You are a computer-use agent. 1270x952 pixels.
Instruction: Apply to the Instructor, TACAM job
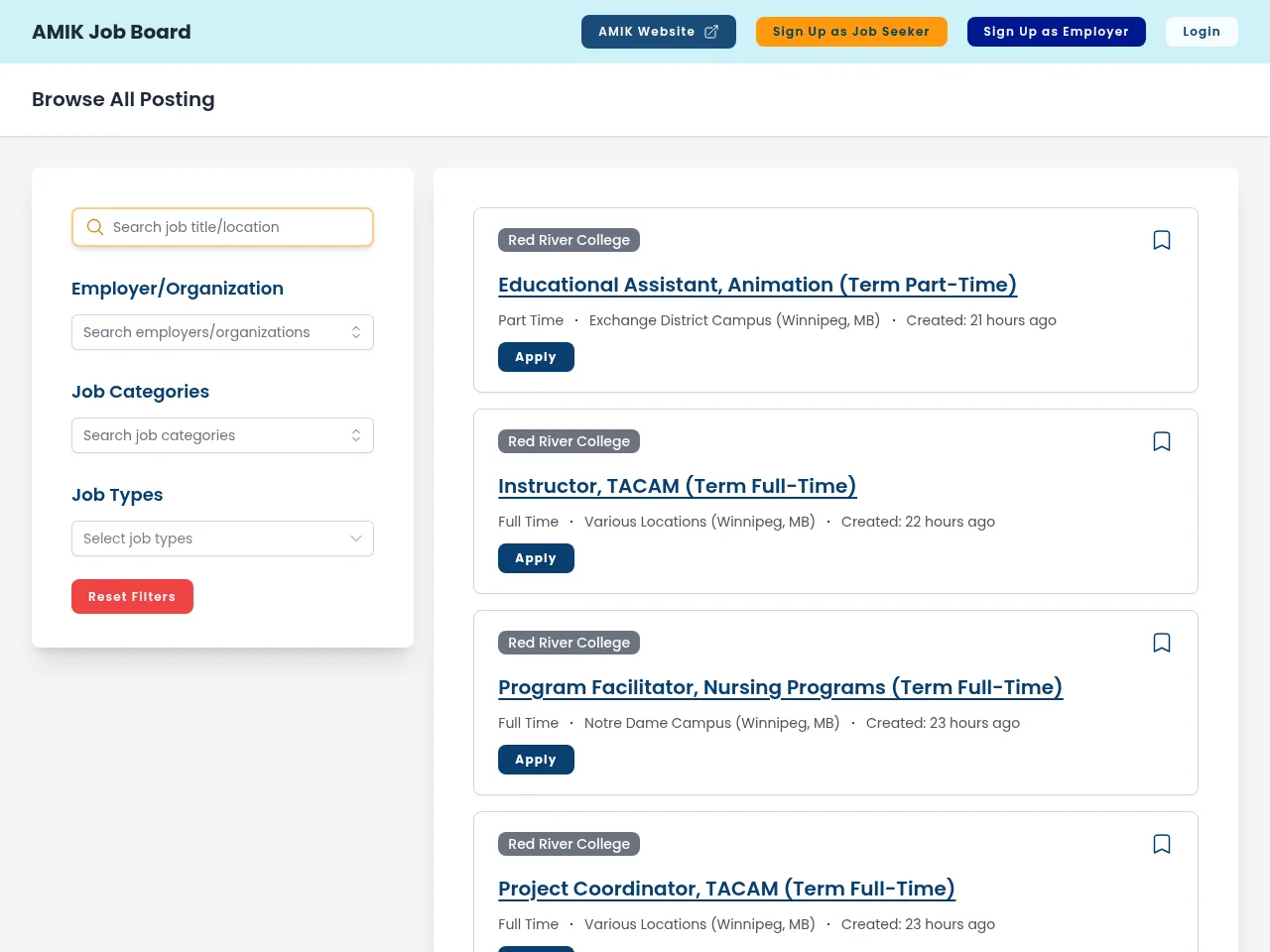tap(536, 558)
